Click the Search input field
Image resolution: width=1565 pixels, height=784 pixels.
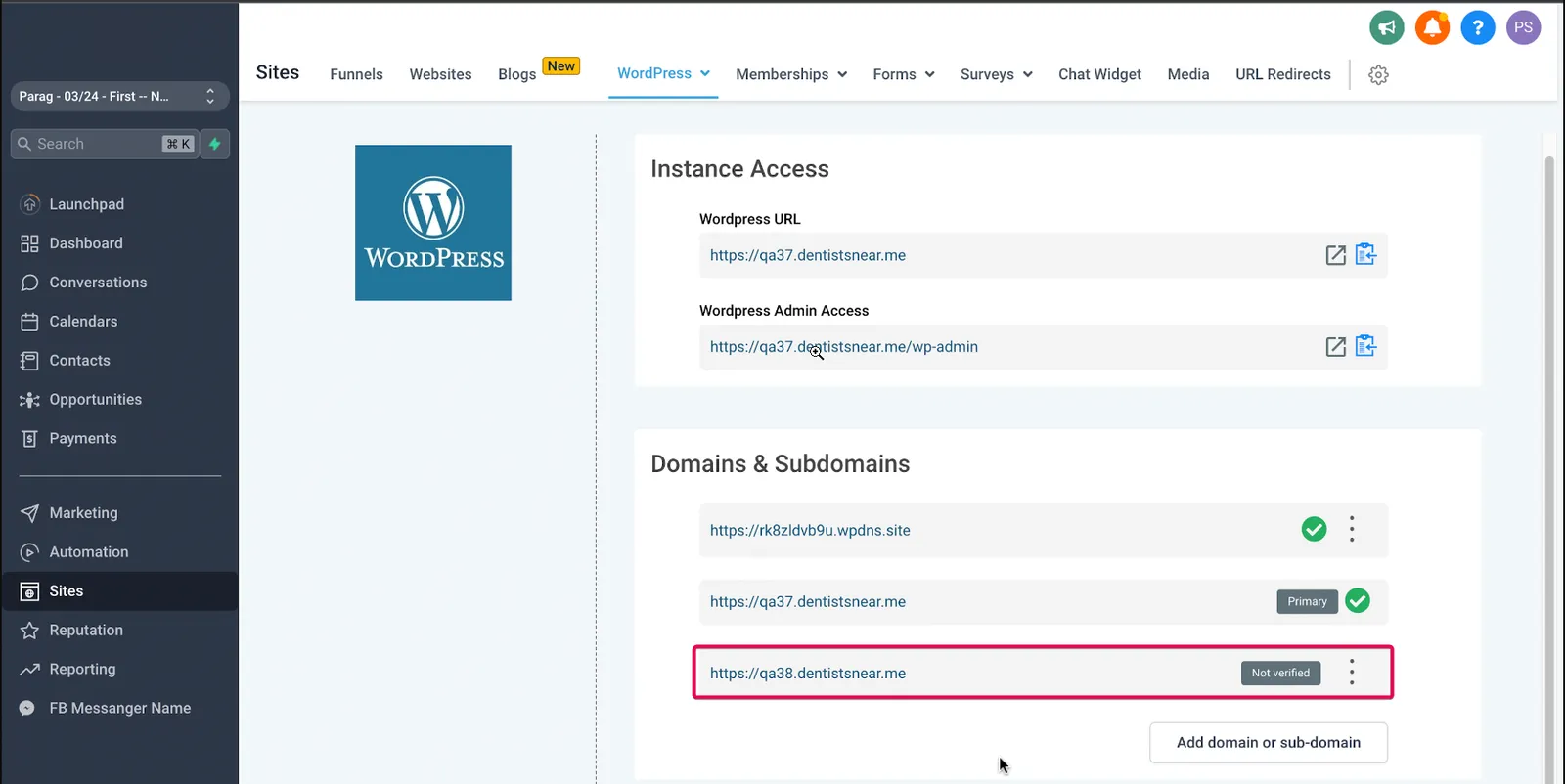click(105, 144)
